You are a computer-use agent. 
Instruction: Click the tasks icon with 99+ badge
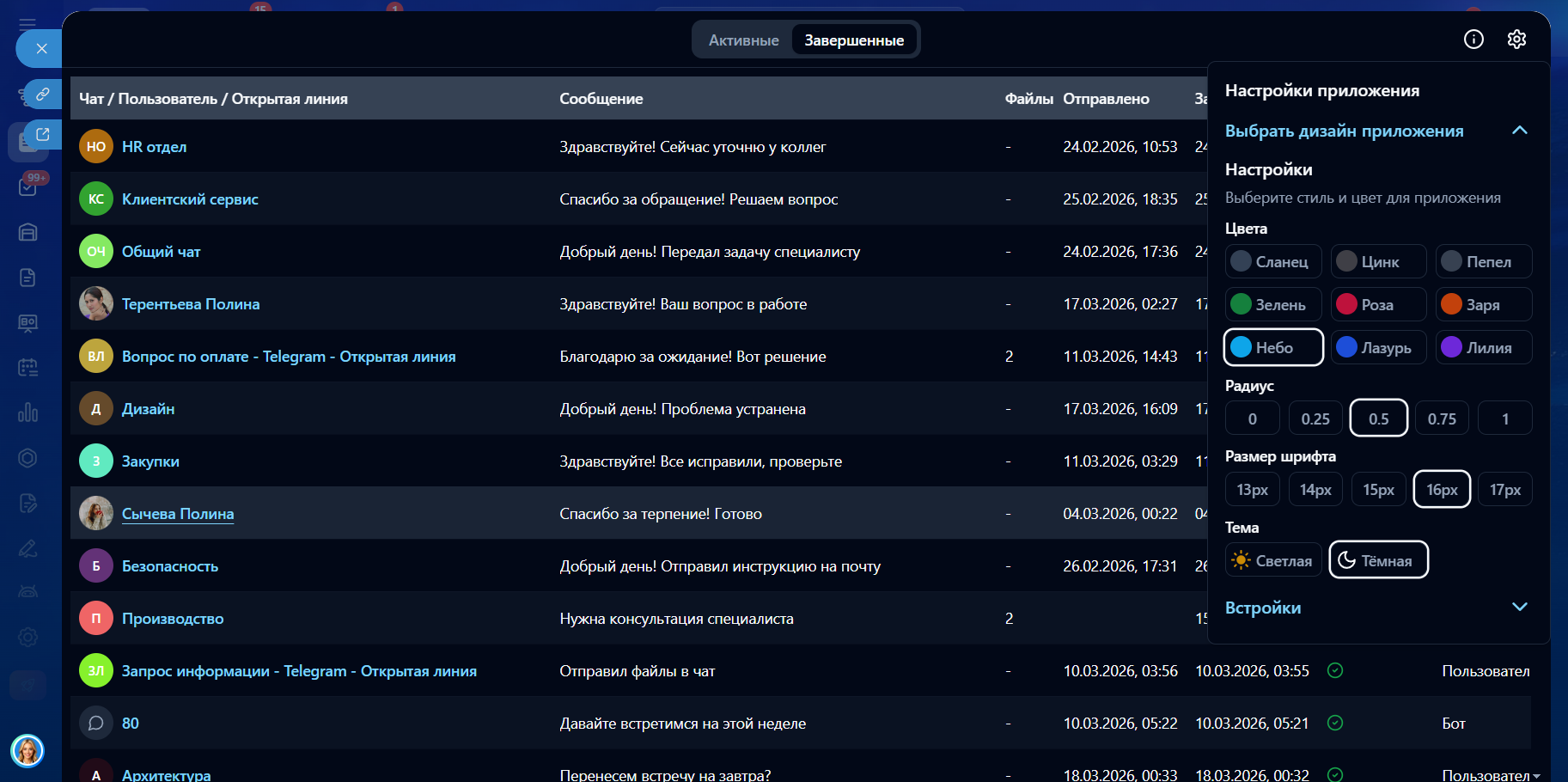coord(27,186)
